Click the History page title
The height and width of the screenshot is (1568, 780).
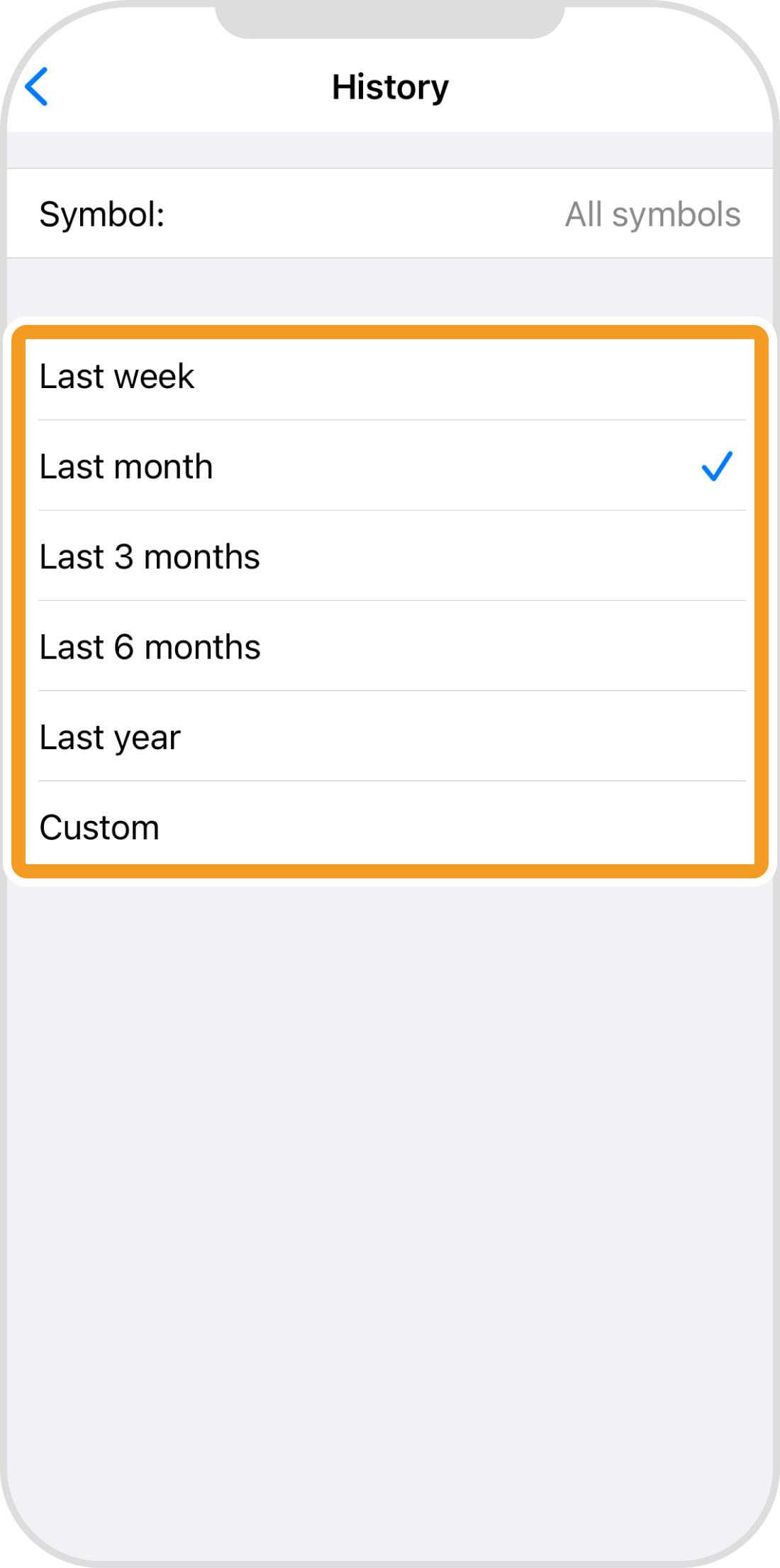(x=390, y=87)
